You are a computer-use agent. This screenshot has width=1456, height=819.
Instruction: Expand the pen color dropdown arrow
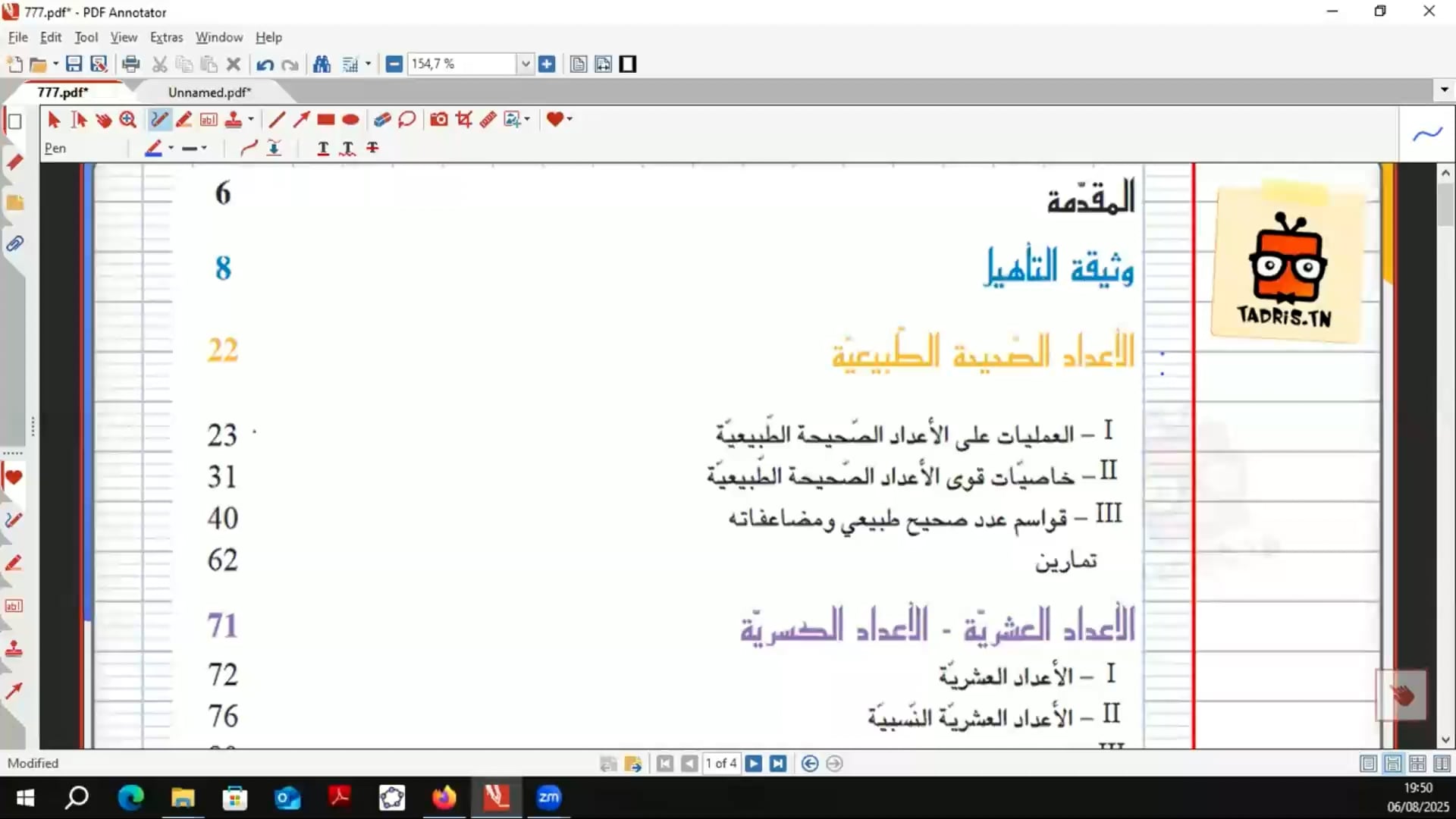pyautogui.click(x=171, y=149)
